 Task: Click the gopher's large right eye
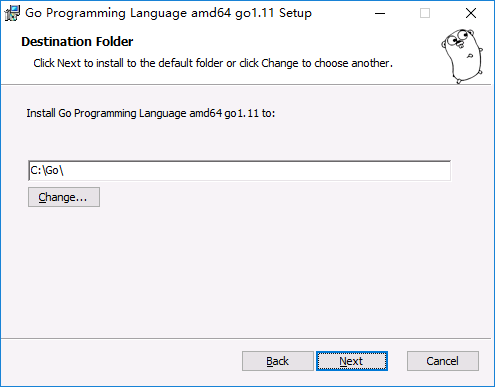click(x=463, y=34)
